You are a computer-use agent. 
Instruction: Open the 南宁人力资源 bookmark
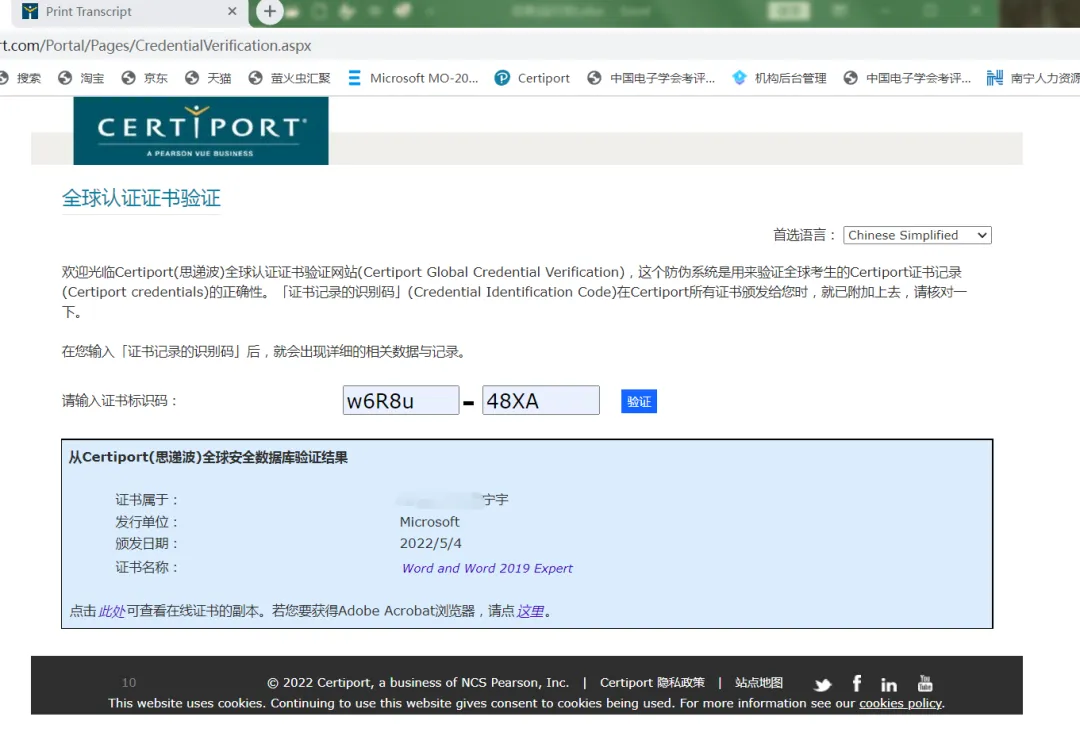coord(1033,78)
